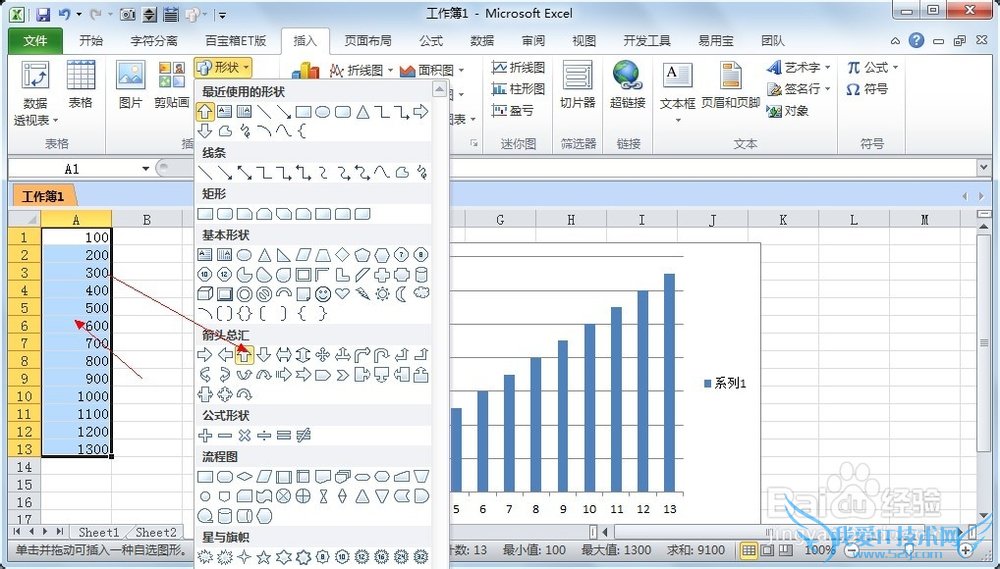The image size is (1000, 569).
Task: Open Customize Quick Access Toolbar dropdown
Action: [221, 14]
